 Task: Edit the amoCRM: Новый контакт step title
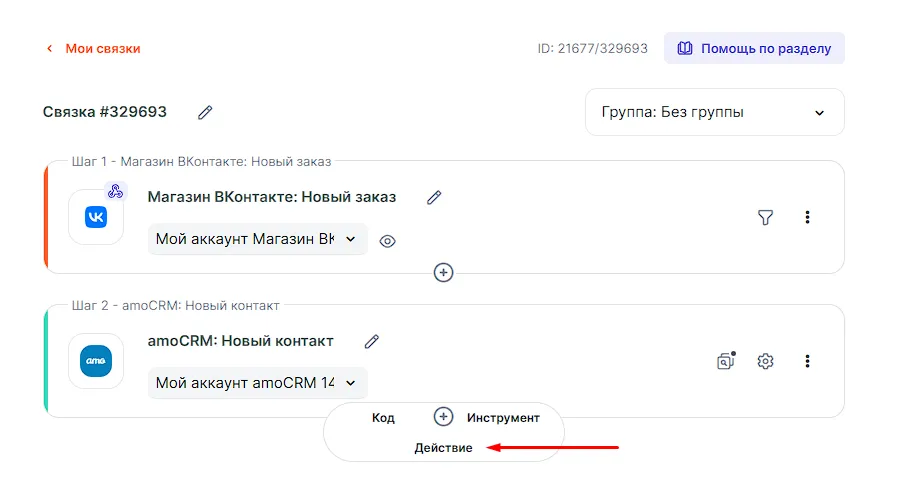pos(372,341)
